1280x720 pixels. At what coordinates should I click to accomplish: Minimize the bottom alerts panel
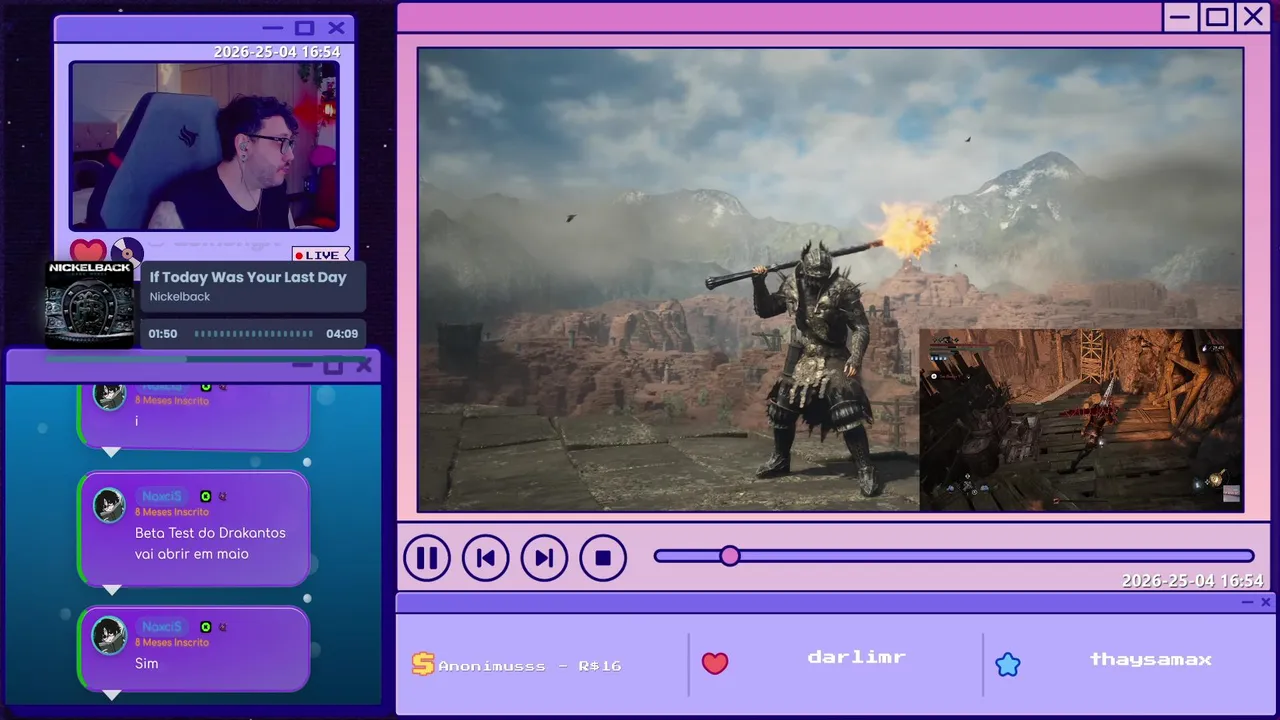coord(1247,602)
